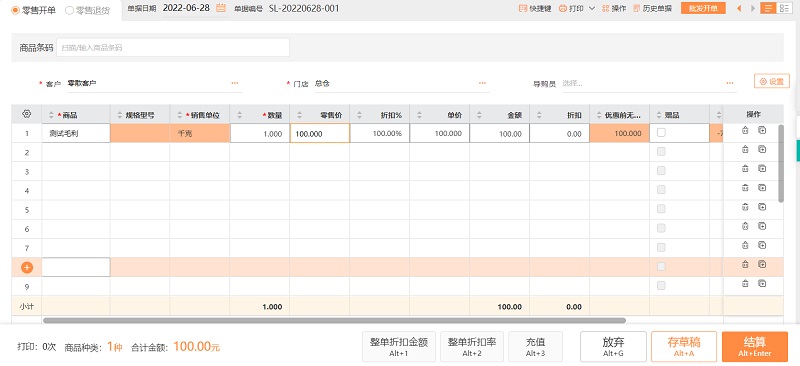The height and width of the screenshot is (366, 800).
Task: Delete row 1 using trash icon
Action: click(x=745, y=130)
